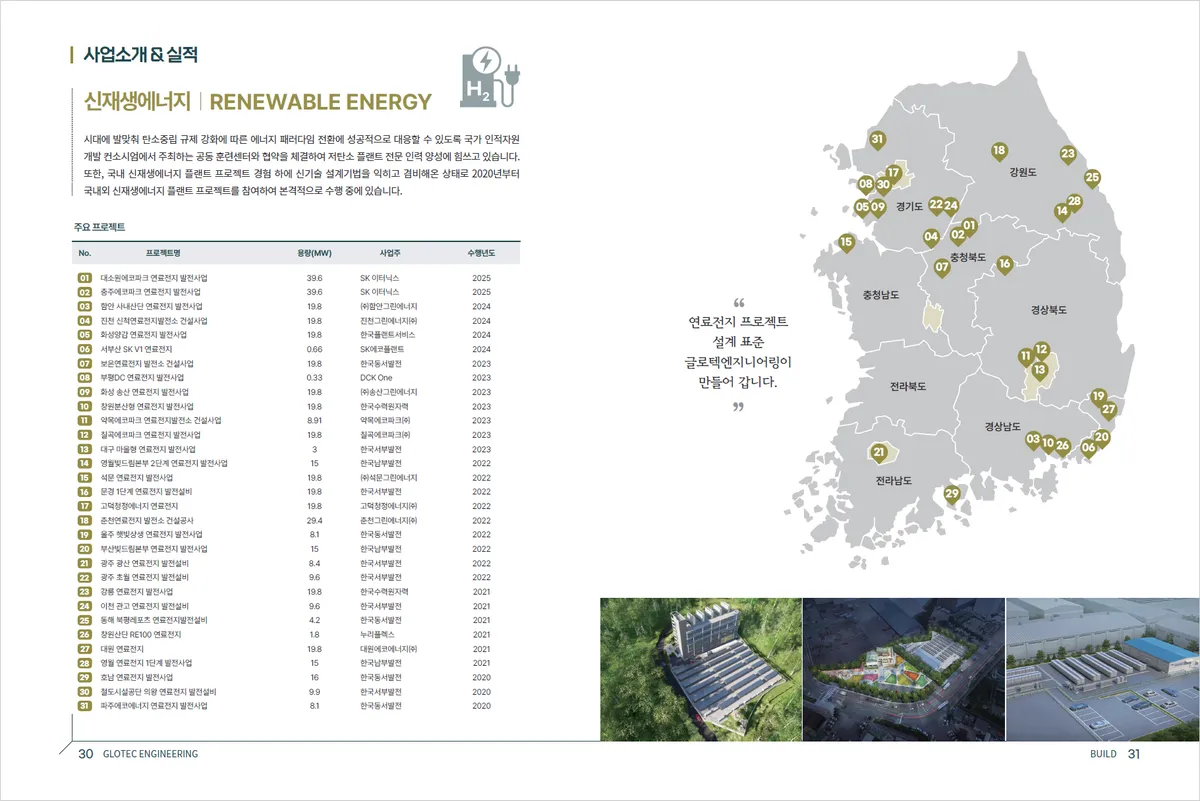
Task: Click map pin 12 in the Daegu area
Action: click(1041, 351)
